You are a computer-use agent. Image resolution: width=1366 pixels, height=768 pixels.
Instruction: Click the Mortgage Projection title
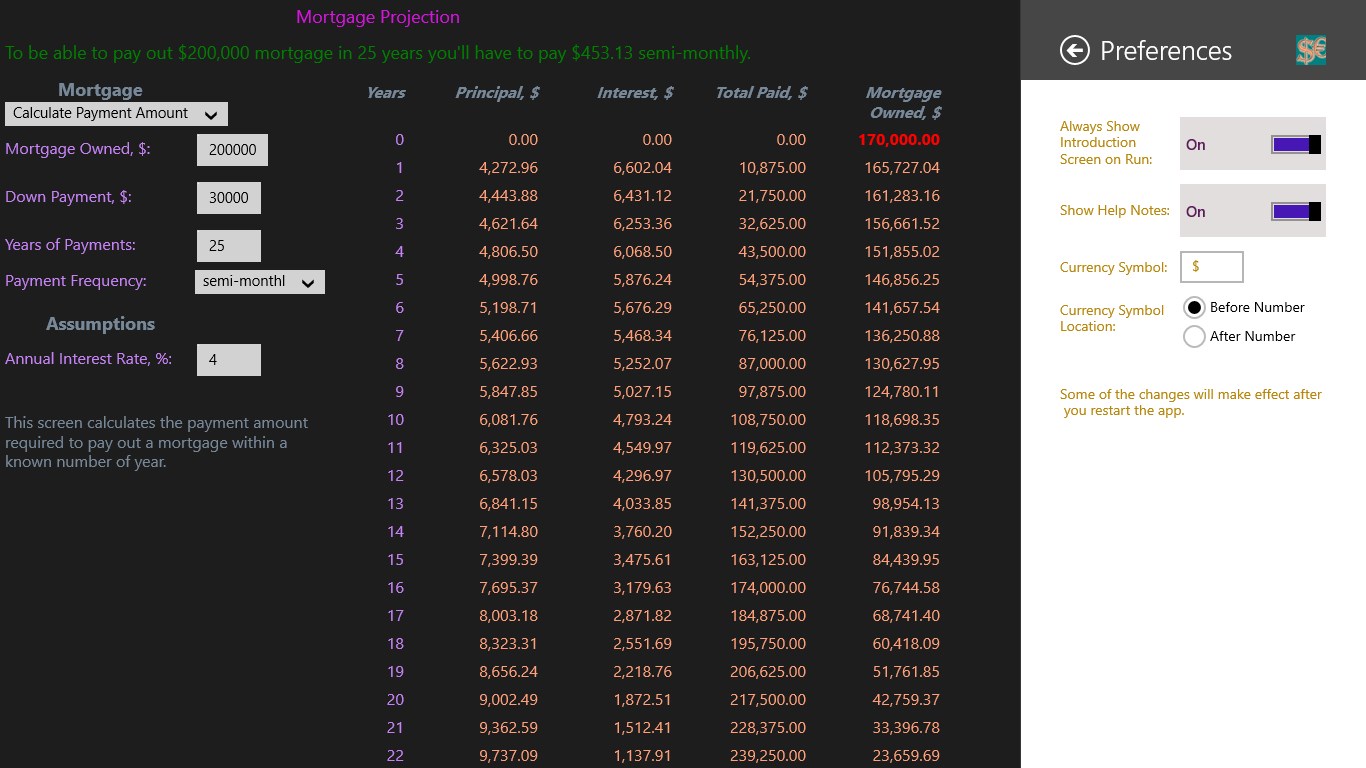point(378,17)
